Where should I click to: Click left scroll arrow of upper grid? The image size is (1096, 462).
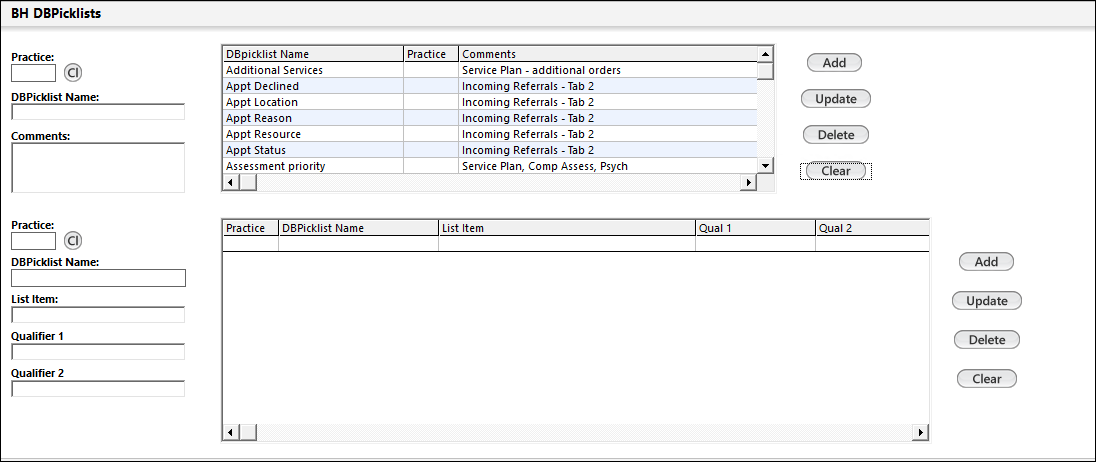[230, 182]
